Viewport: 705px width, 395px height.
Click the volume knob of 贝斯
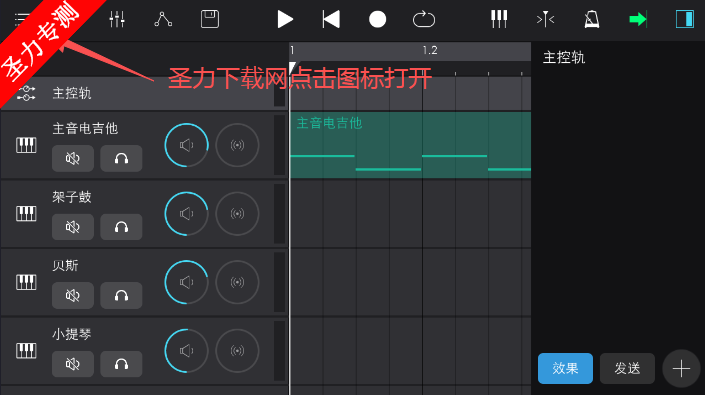pos(186,282)
